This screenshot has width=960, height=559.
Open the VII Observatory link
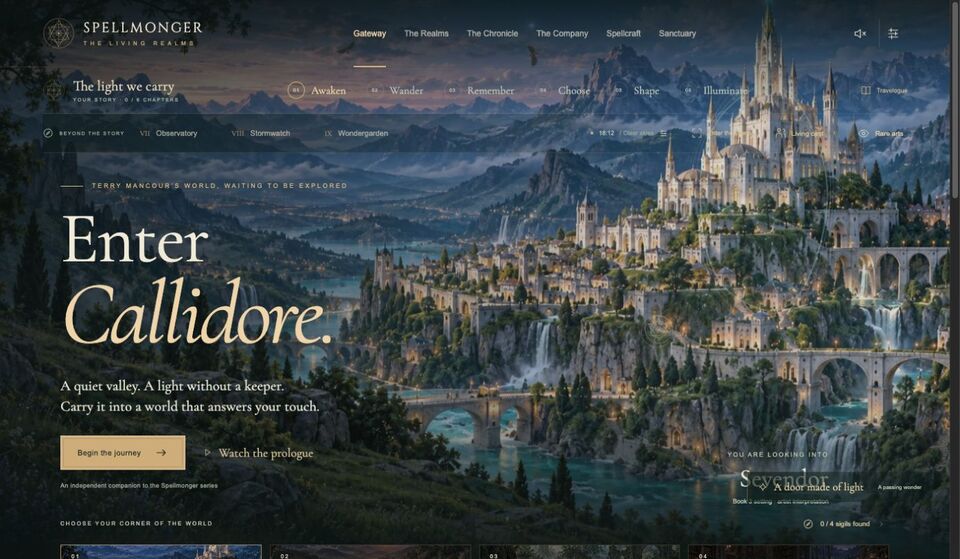pos(168,133)
